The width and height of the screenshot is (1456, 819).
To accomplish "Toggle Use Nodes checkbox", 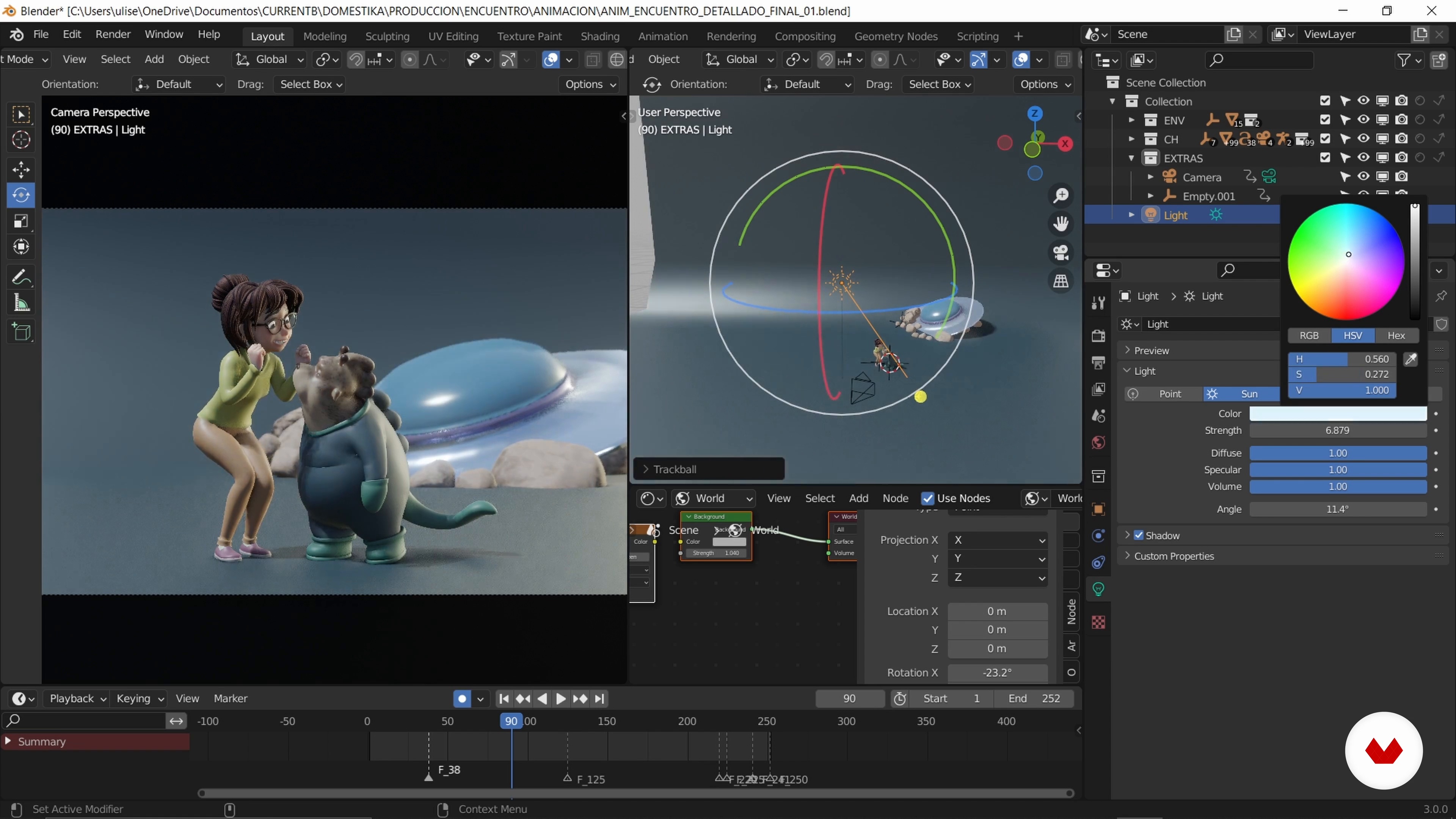I will point(927,498).
